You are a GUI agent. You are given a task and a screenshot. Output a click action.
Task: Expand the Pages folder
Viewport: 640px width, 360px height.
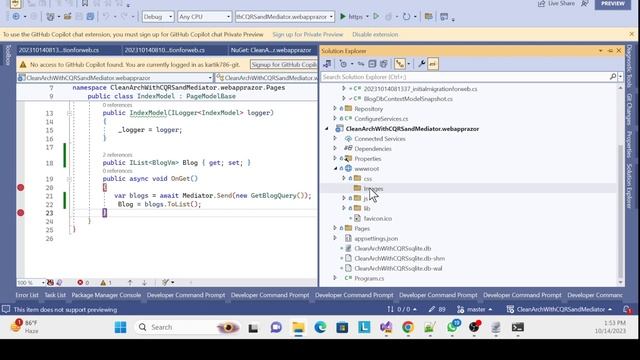[x=335, y=228]
